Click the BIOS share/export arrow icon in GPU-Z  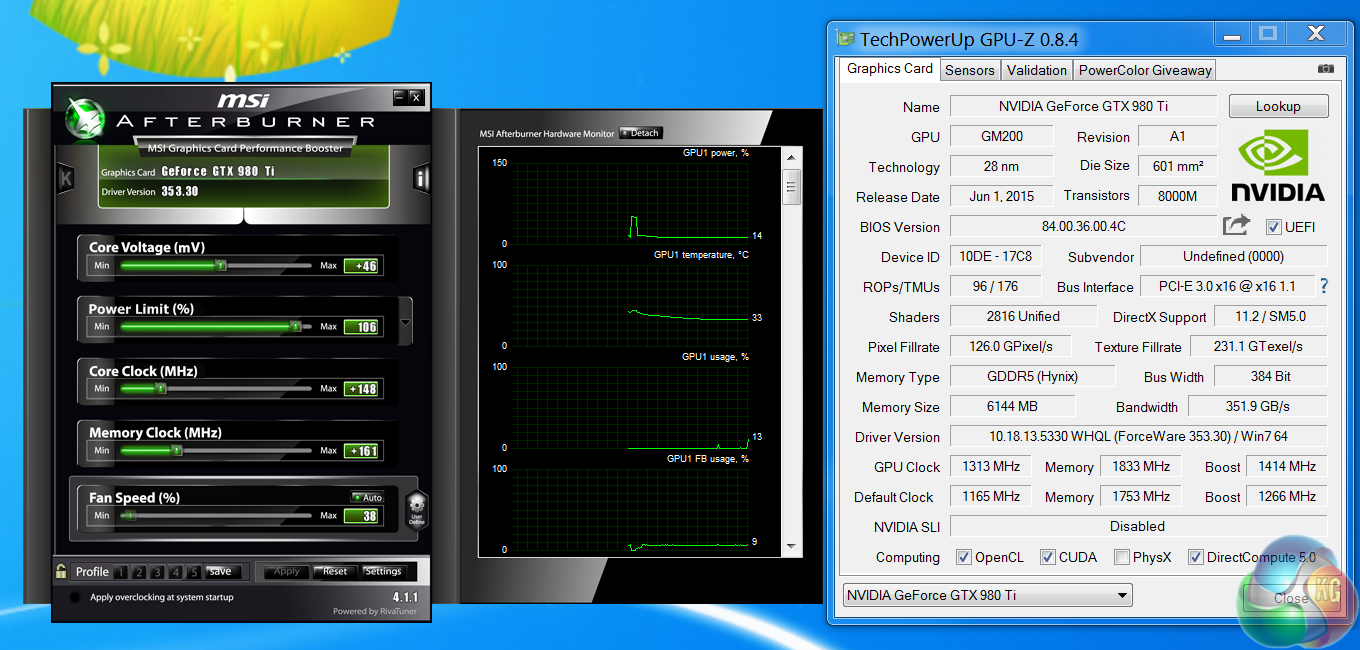(x=1236, y=226)
